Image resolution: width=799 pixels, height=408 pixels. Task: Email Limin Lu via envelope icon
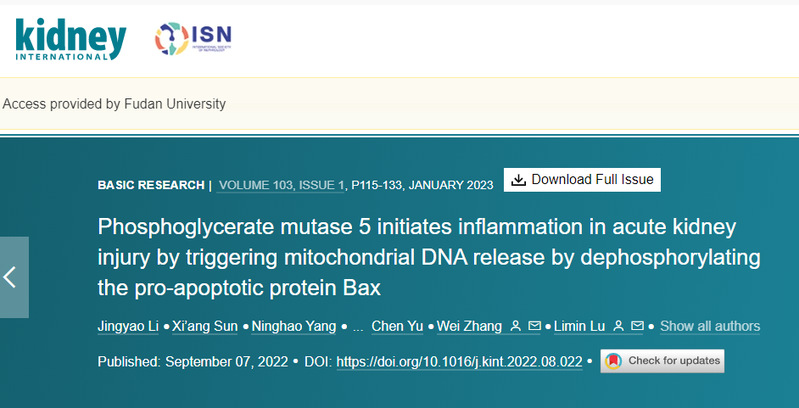click(639, 326)
